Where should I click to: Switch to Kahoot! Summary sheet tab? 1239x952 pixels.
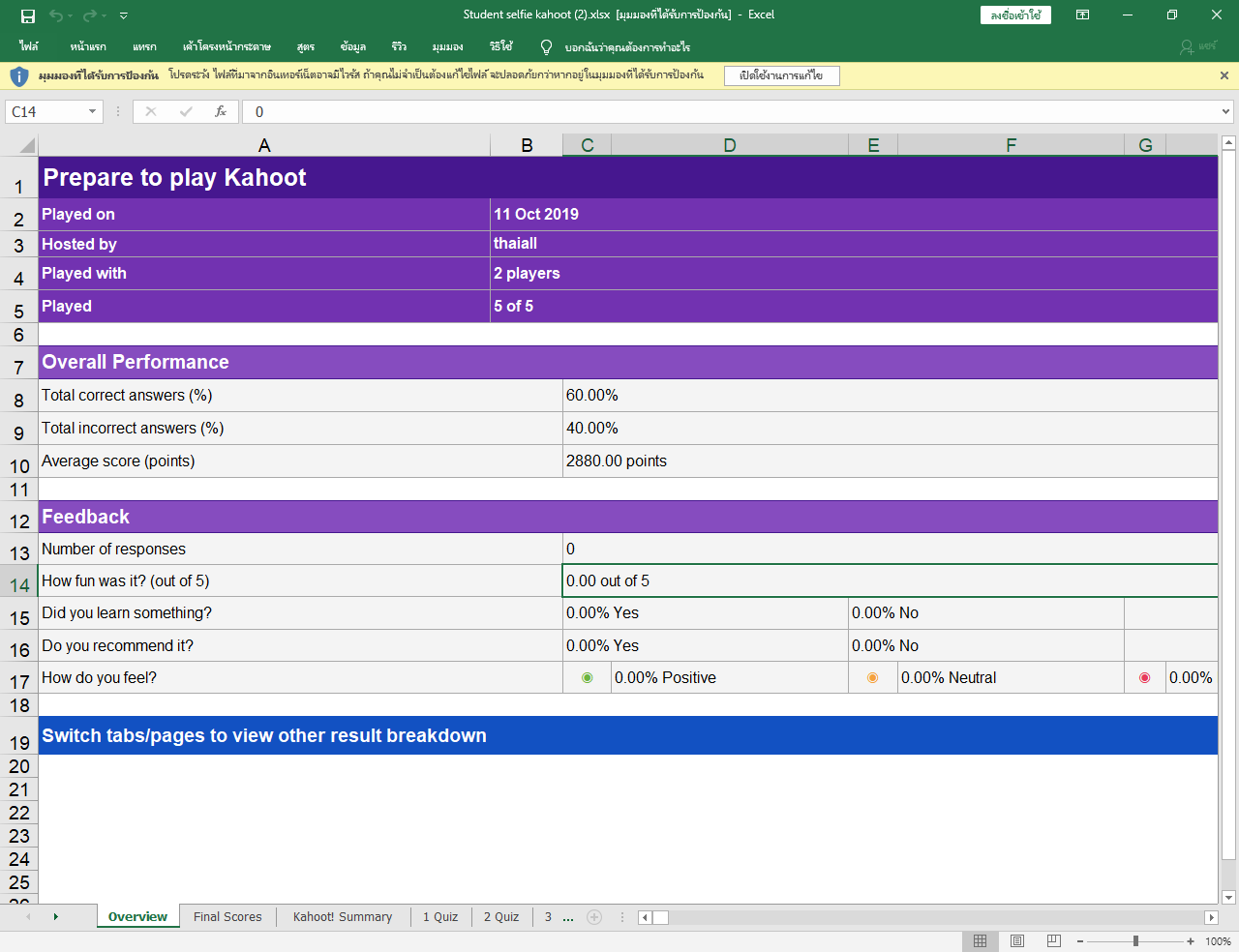[343, 917]
